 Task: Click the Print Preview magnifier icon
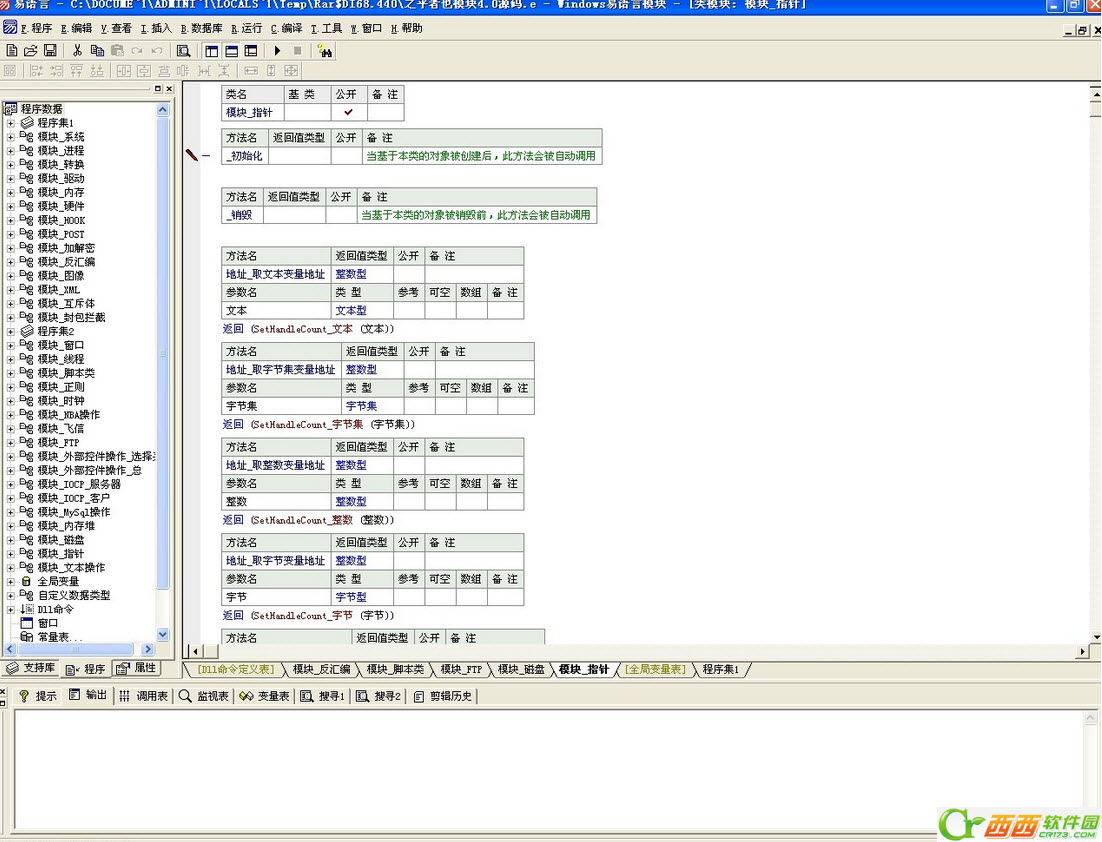[183, 50]
